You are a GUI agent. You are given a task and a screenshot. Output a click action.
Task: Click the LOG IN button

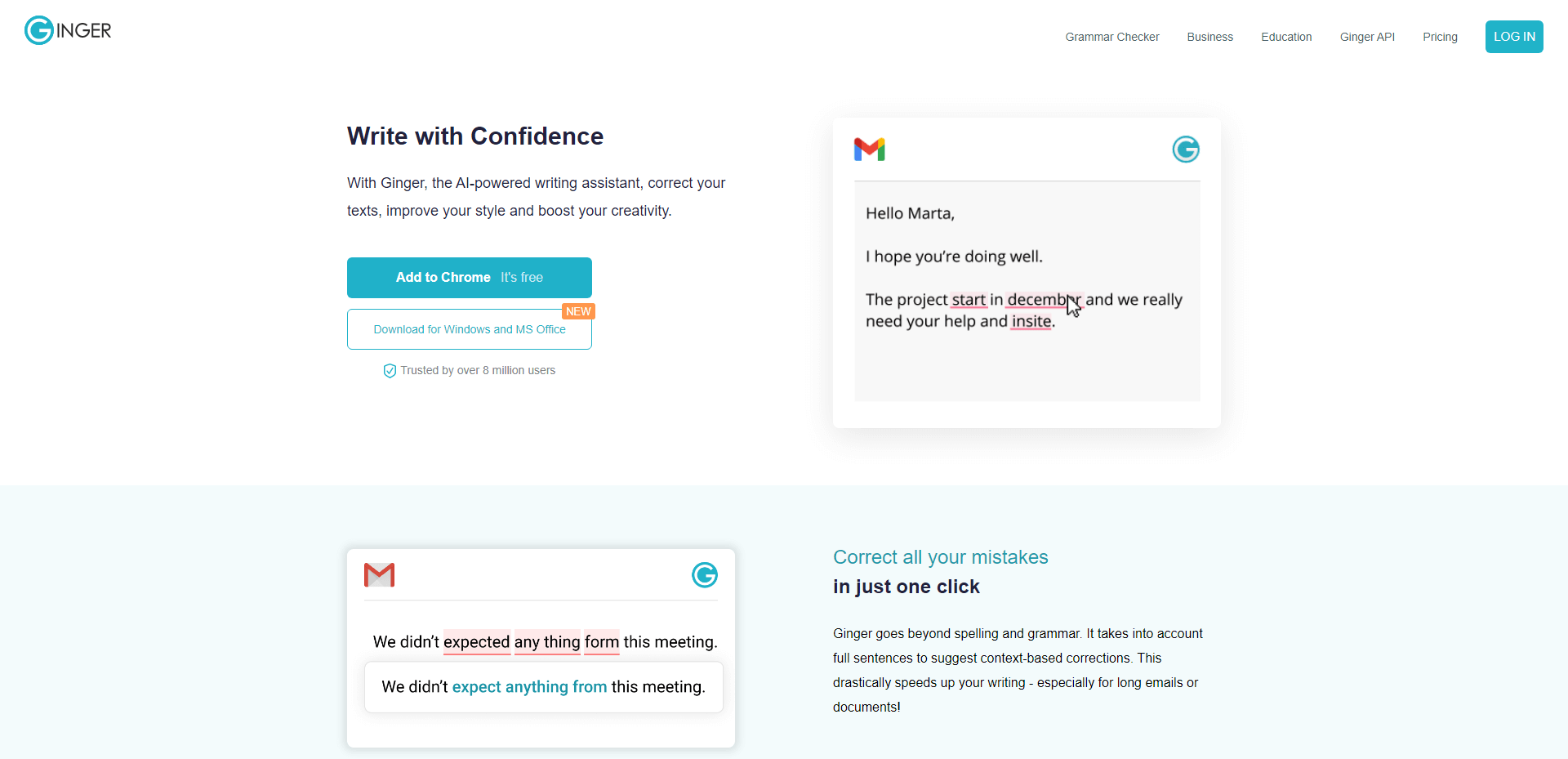click(1514, 37)
